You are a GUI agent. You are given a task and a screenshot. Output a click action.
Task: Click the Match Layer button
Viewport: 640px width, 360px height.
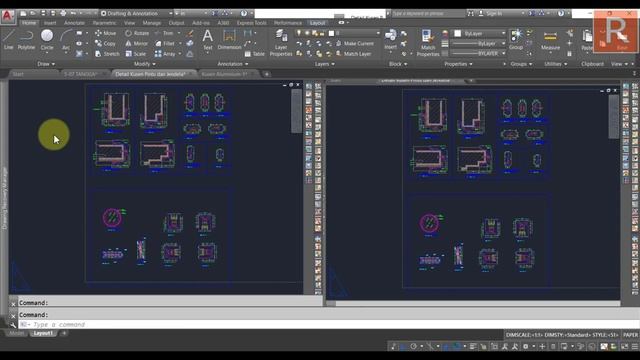click(x=353, y=54)
